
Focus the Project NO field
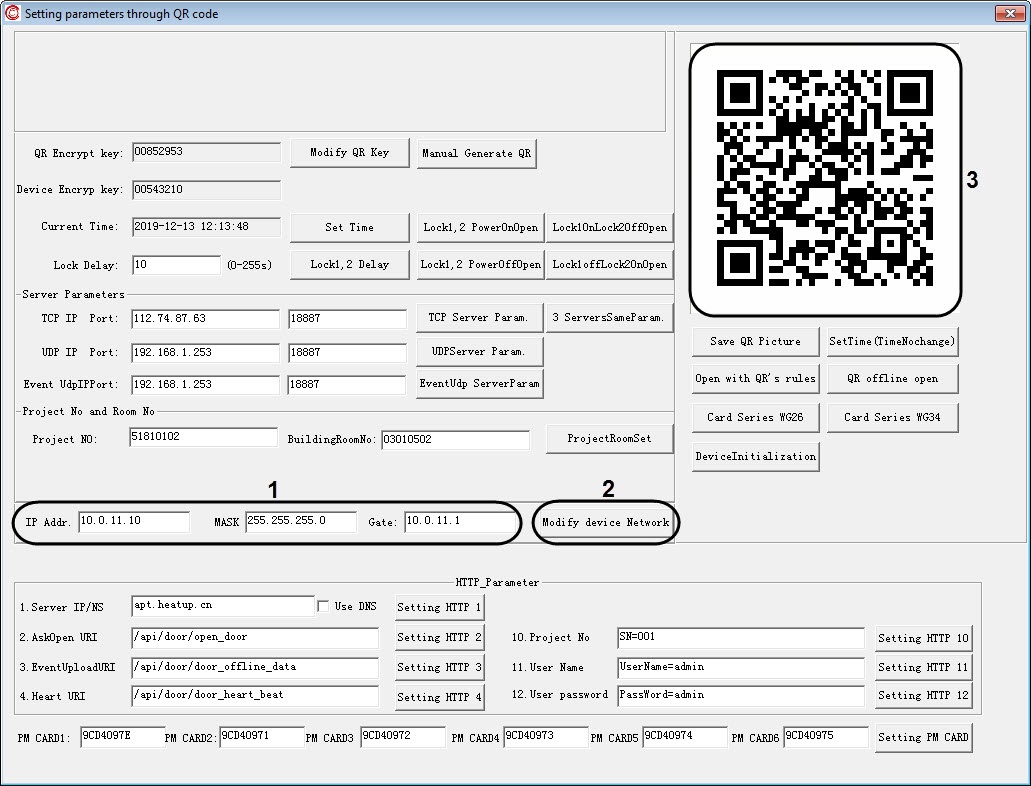[x=204, y=437]
